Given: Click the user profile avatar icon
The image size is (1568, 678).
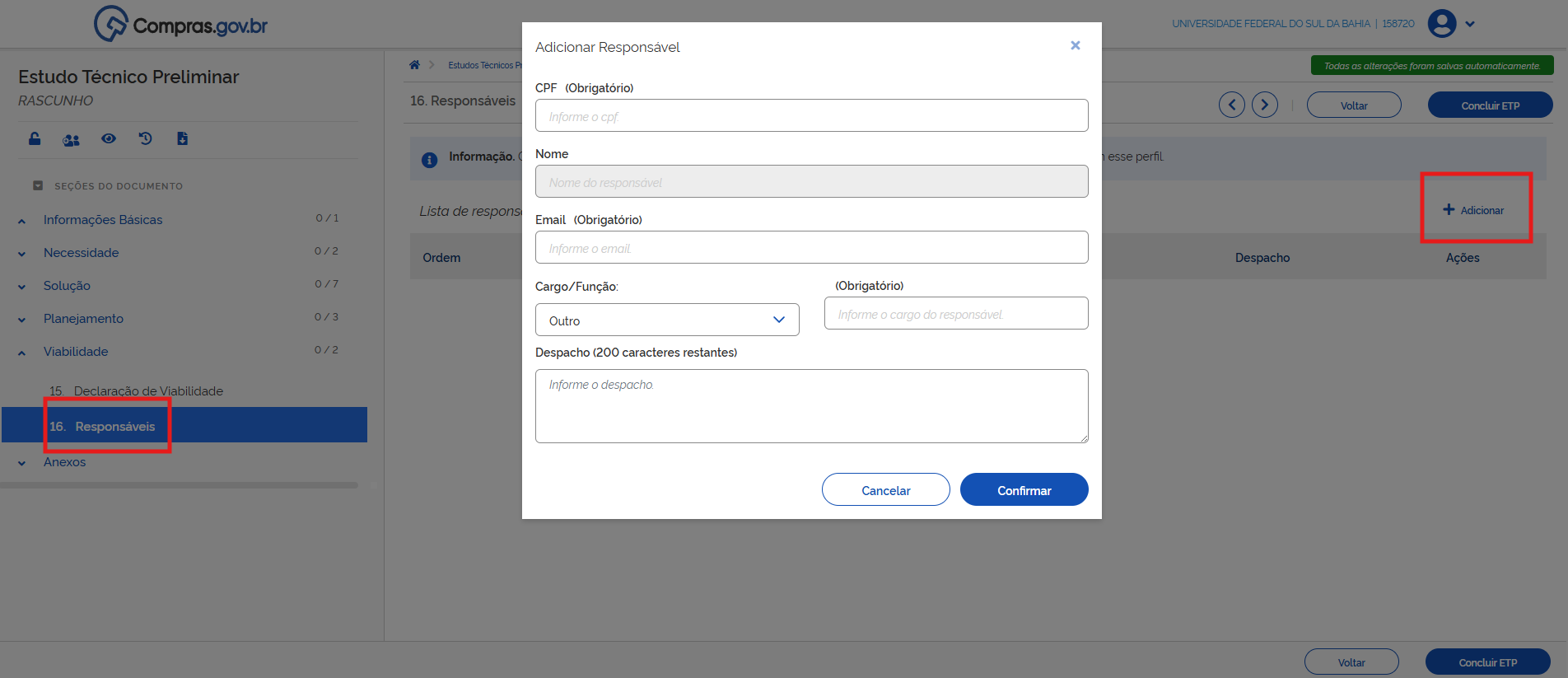Looking at the screenshot, I should point(1442,24).
